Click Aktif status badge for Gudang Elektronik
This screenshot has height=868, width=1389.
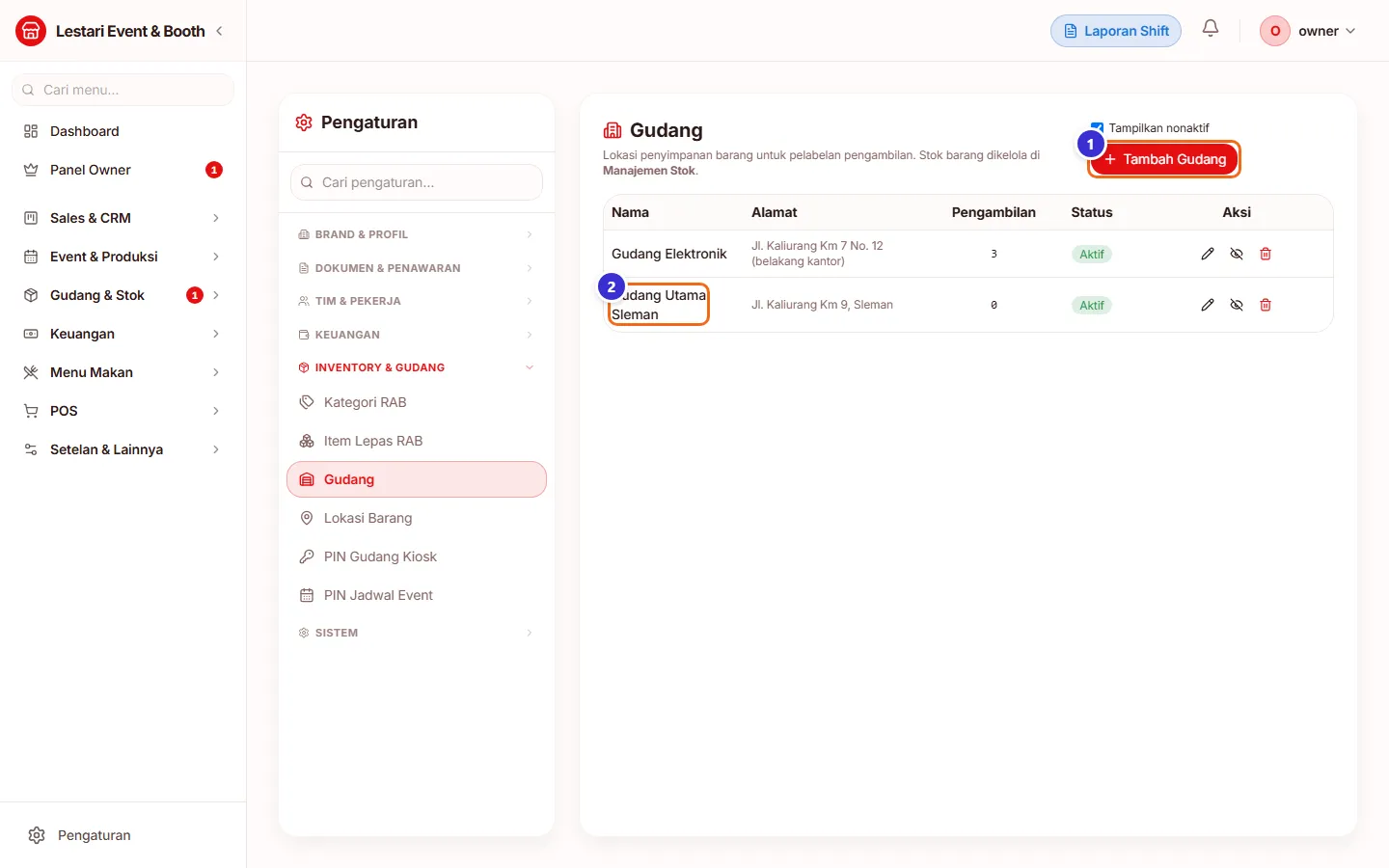[1092, 255]
